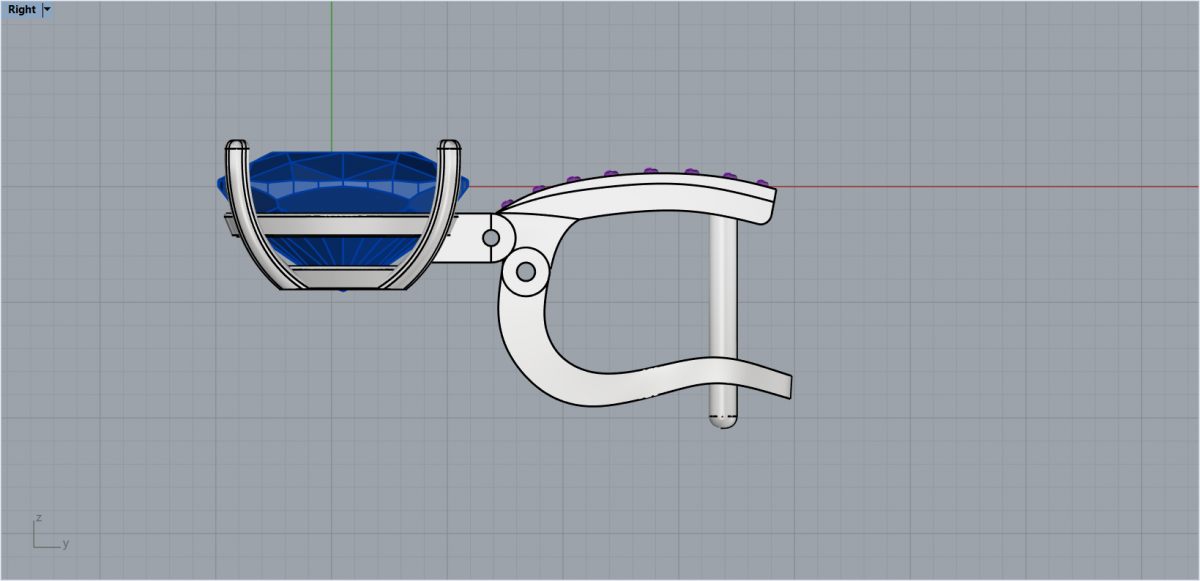
Task: Select the horizontal gallery rail under gemstone
Action: (340, 227)
